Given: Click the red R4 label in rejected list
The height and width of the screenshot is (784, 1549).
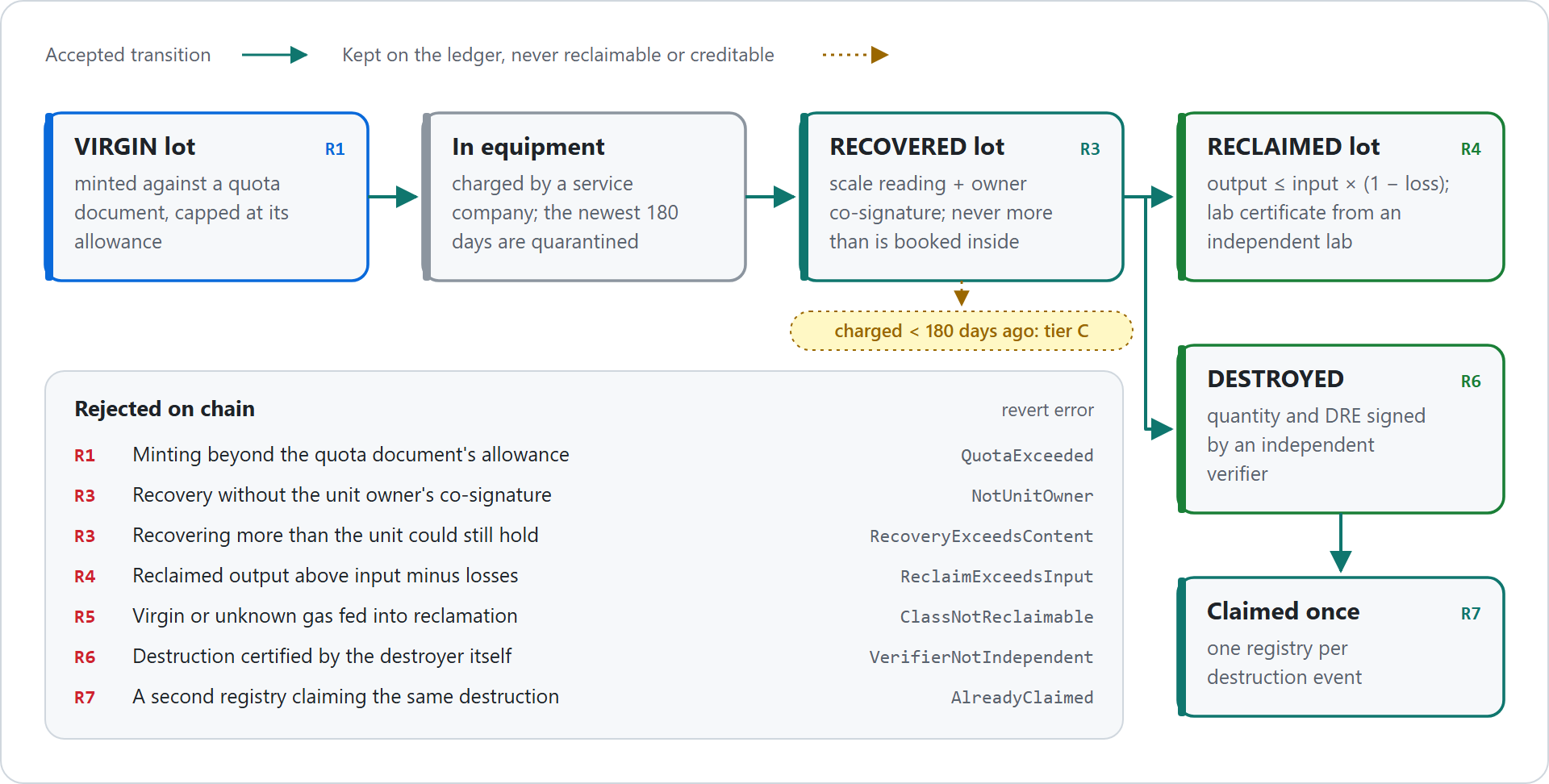Looking at the screenshot, I should coord(85,577).
